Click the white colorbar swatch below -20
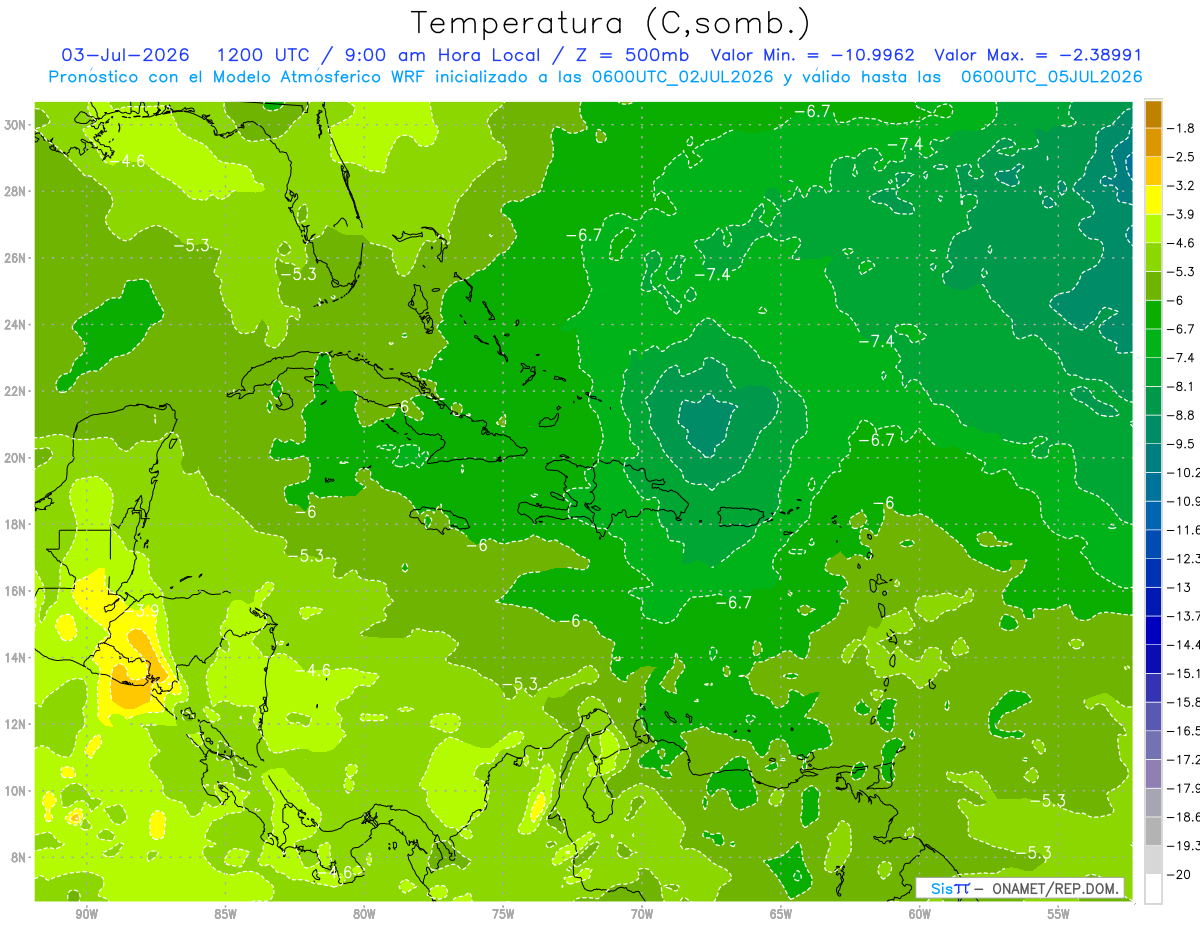Viewport: 1200px width, 927px height. [x=1153, y=888]
